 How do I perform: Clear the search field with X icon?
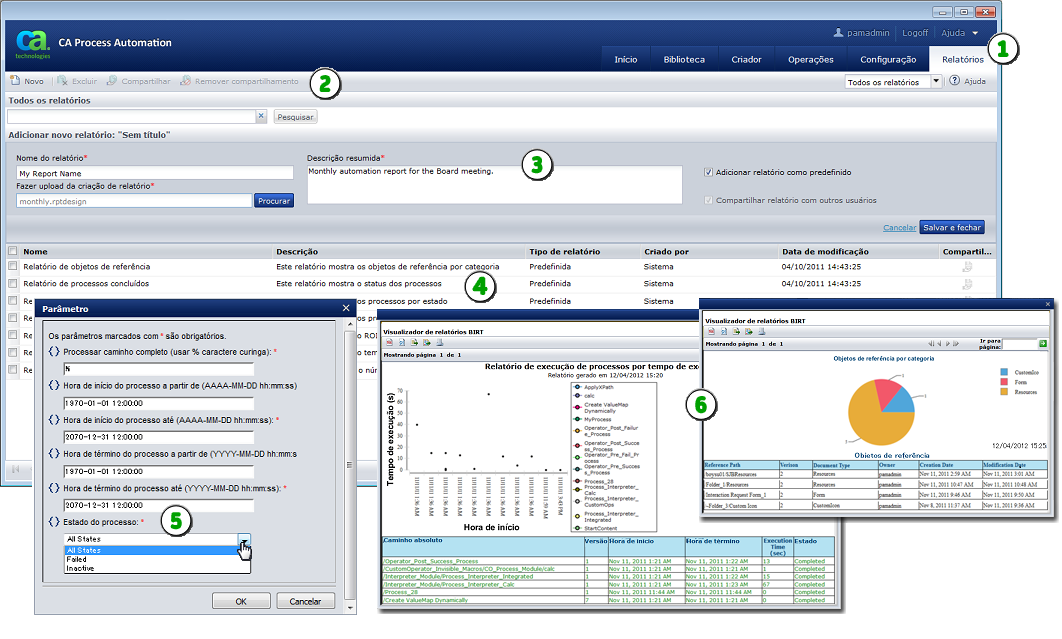pyautogui.click(x=261, y=117)
